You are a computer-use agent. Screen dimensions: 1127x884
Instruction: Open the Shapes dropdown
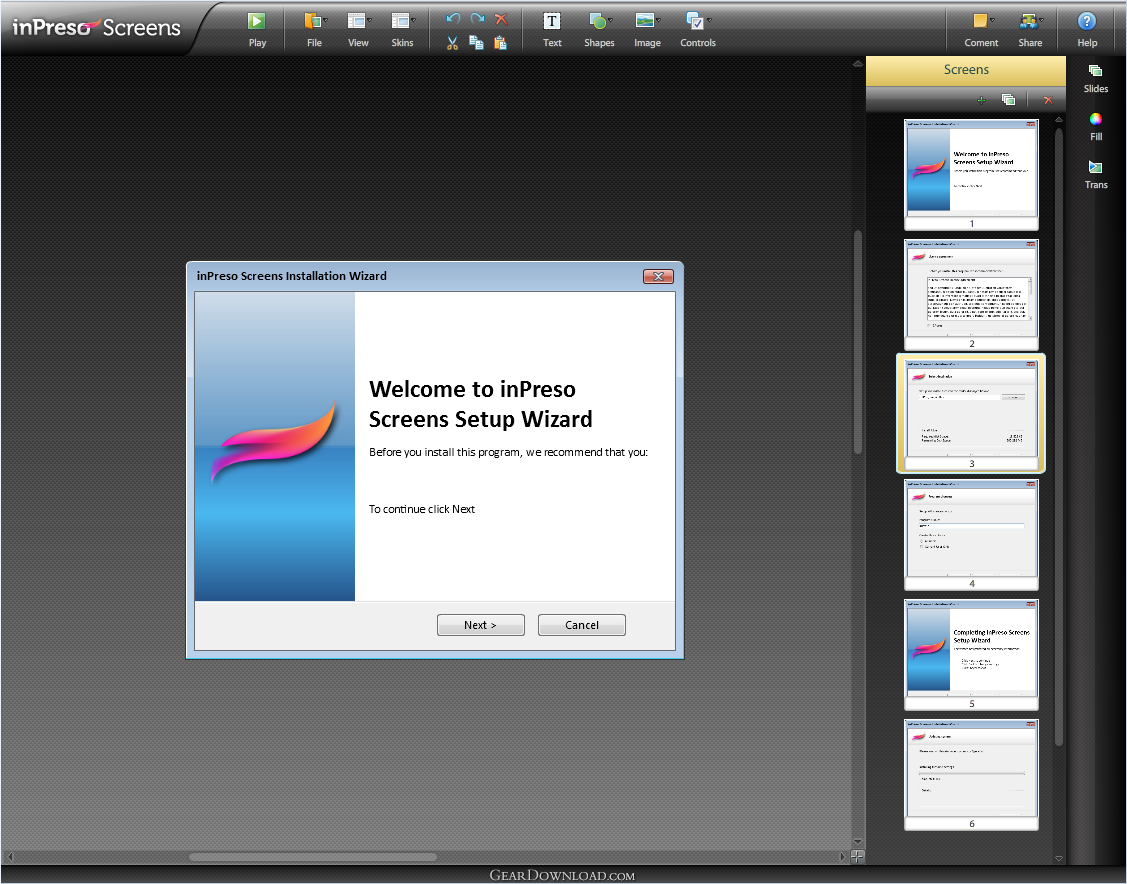coord(599,29)
